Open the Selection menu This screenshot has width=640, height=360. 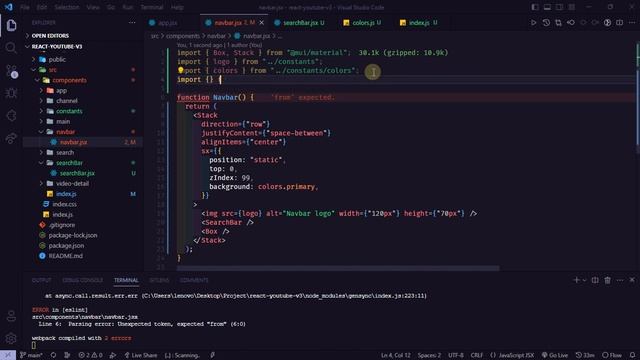[x=67, y=7]
